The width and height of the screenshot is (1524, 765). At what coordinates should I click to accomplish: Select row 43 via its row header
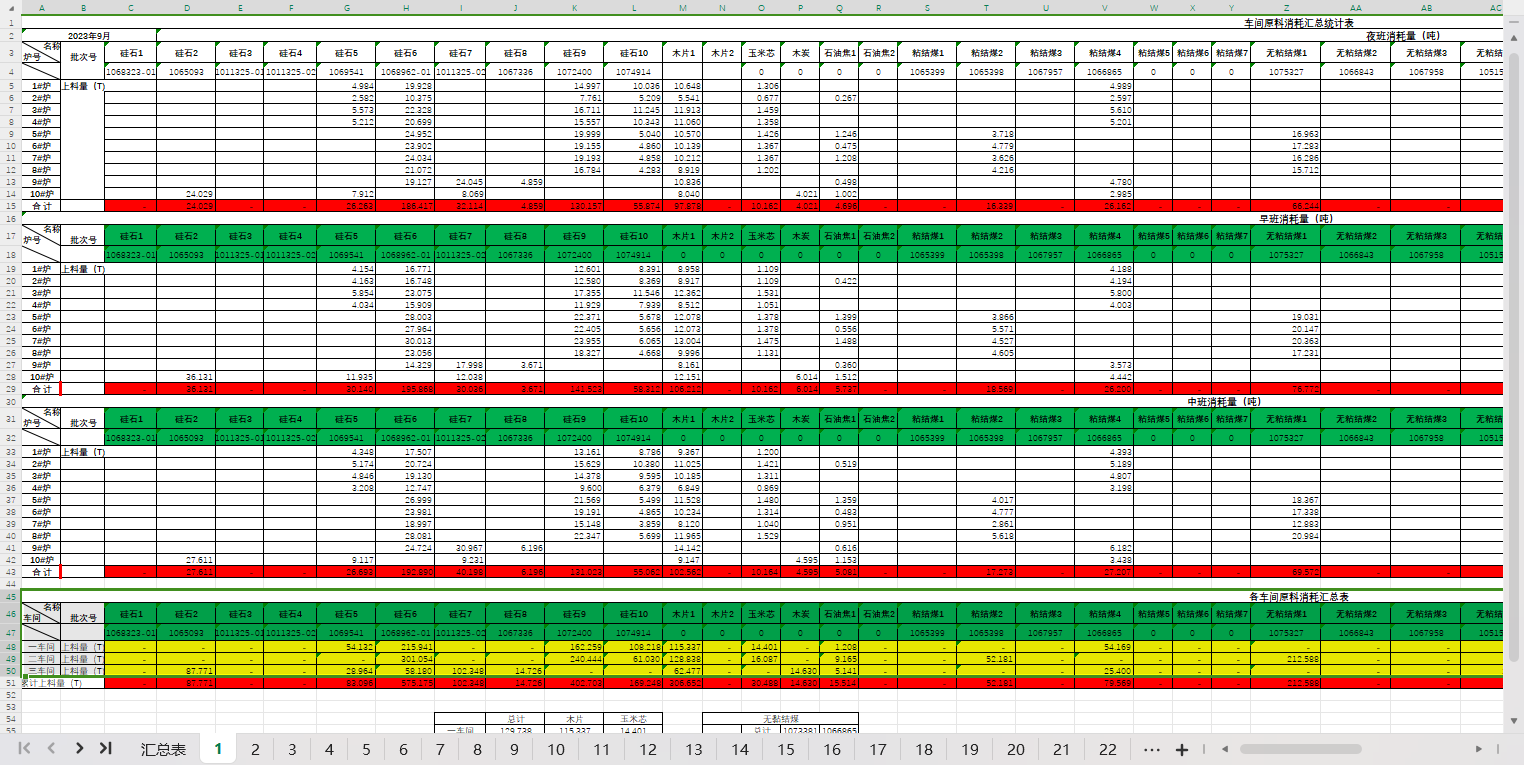[x=10, y=572]
